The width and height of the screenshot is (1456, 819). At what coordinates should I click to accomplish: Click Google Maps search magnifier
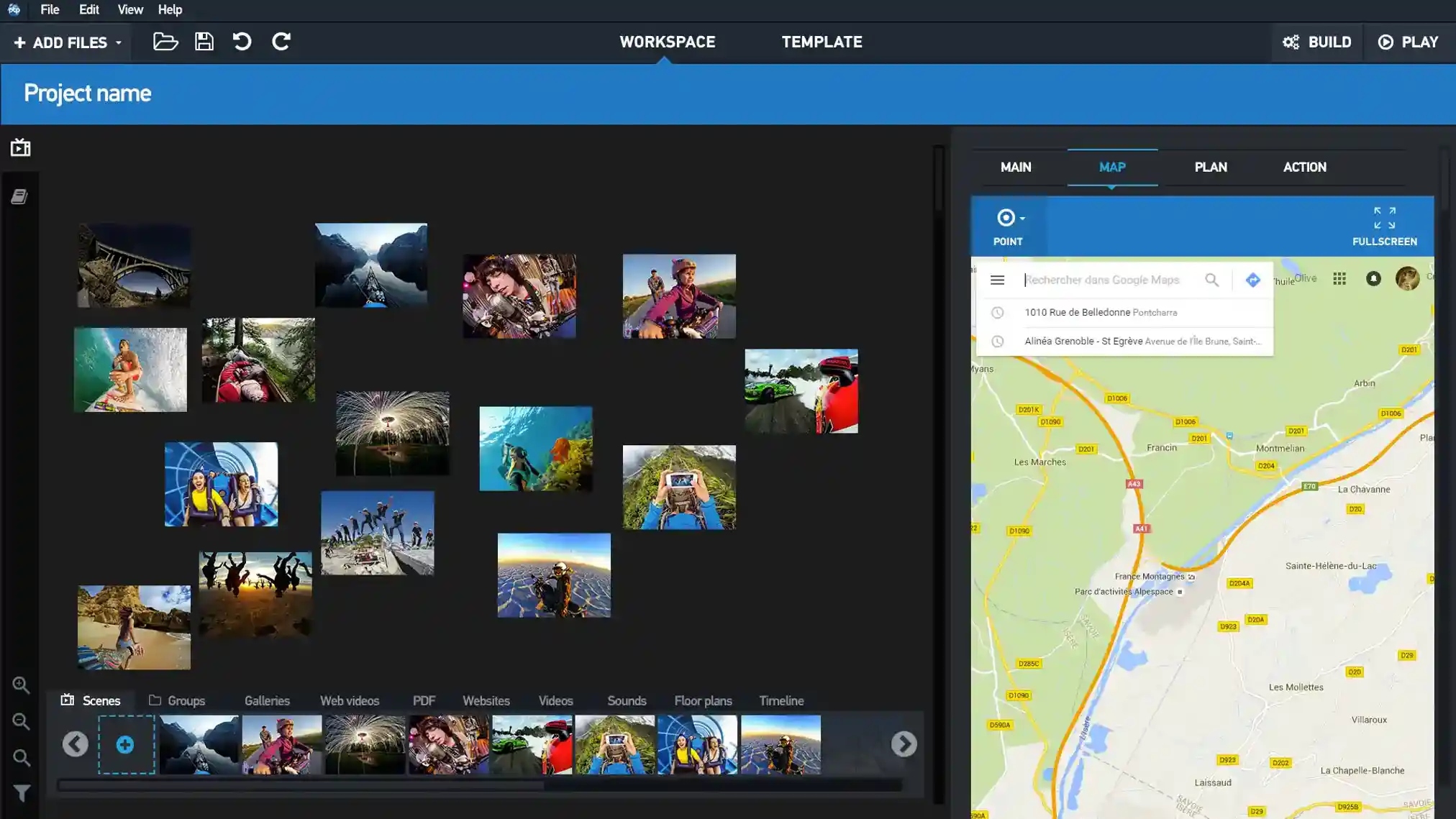tap(1212, 280)
